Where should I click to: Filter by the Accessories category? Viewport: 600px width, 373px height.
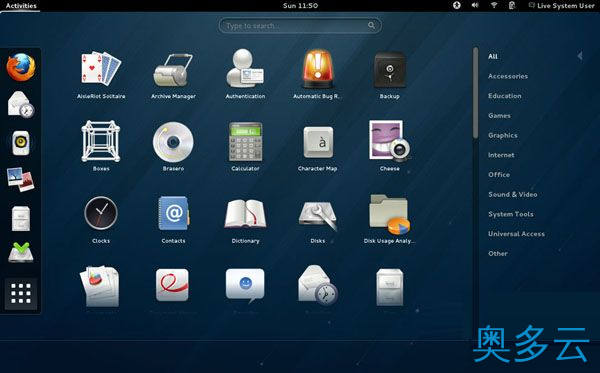(x=508, y=76)
